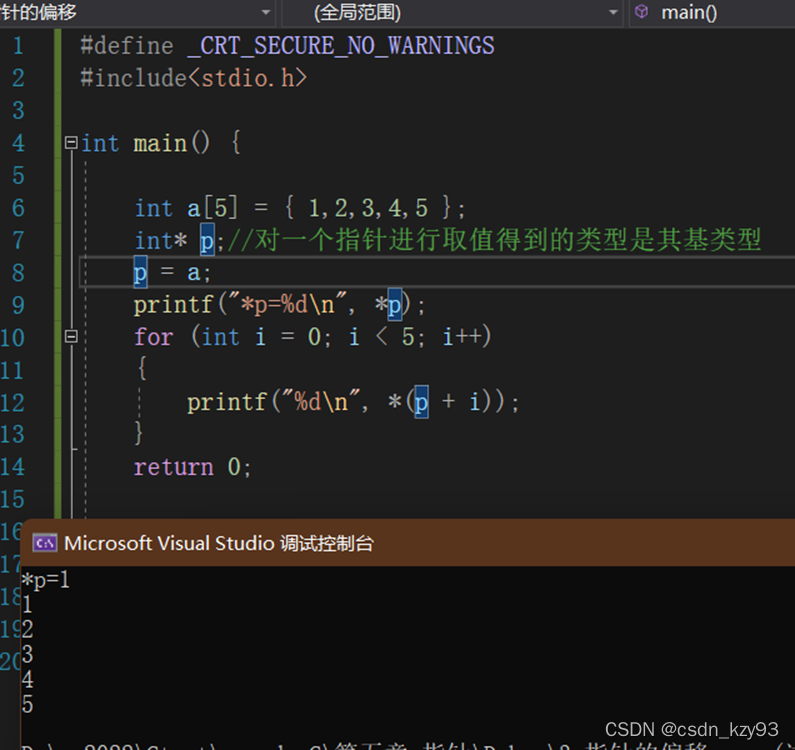Click line number 14 in the gutter
Image resolution: width=795 pixels, height=750 pixels.
[x=13, y=467]
